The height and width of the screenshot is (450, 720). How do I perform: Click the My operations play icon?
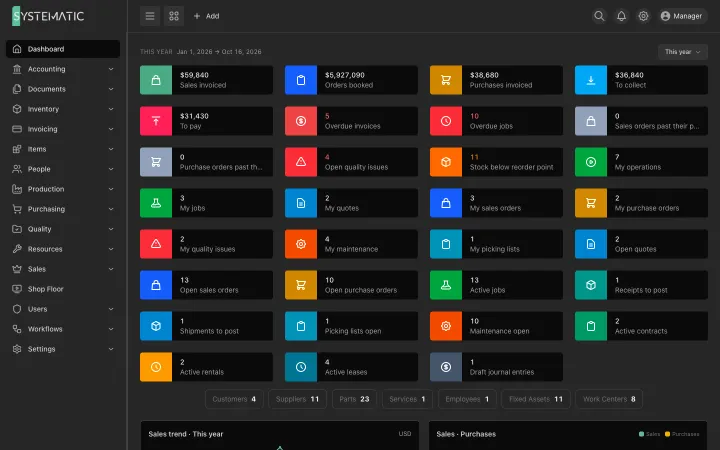click(591, 162)
